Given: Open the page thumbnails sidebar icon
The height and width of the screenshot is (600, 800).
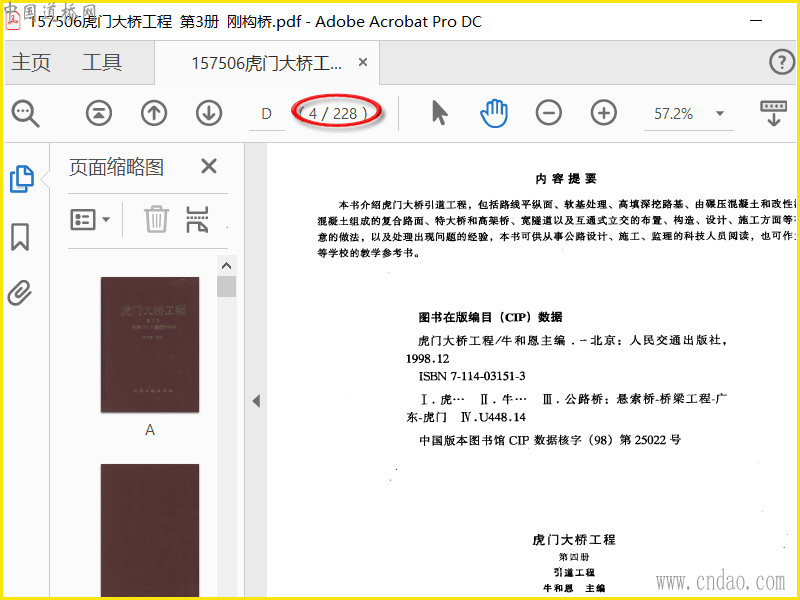Looking at the screenshot, I should click(x=22, y=179).
